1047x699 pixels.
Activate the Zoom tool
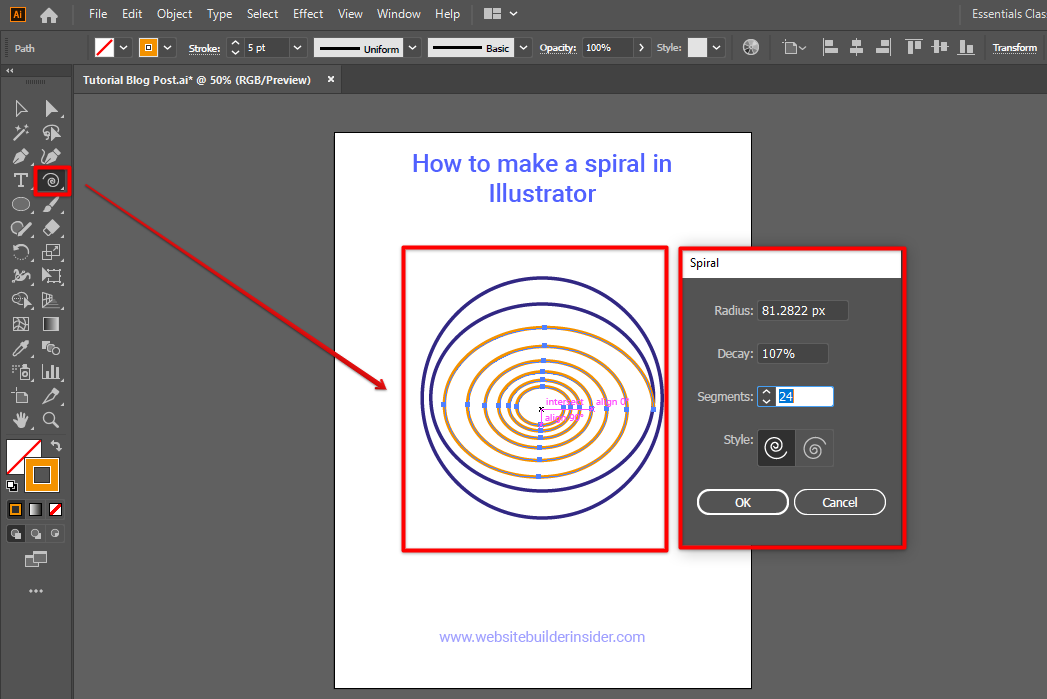52,420
